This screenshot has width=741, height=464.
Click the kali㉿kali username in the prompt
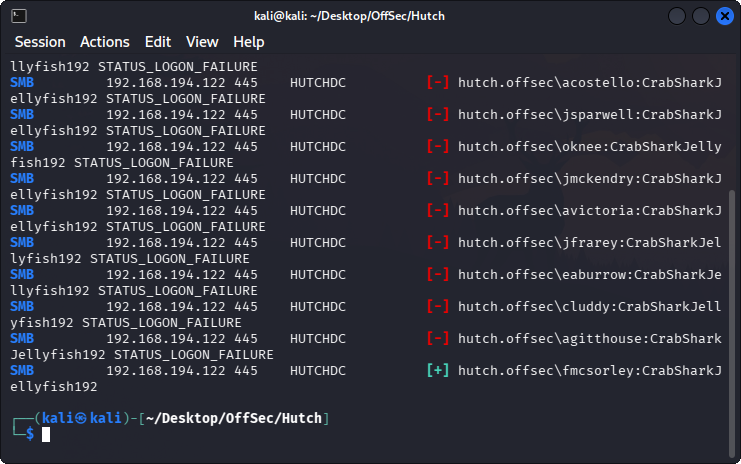click(x=82, y=418)
